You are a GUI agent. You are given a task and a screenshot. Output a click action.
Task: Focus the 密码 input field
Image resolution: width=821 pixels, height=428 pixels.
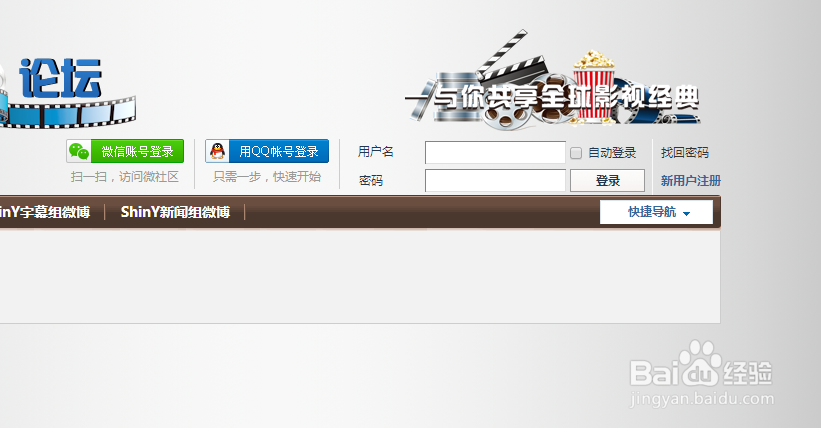coord(495,181)
